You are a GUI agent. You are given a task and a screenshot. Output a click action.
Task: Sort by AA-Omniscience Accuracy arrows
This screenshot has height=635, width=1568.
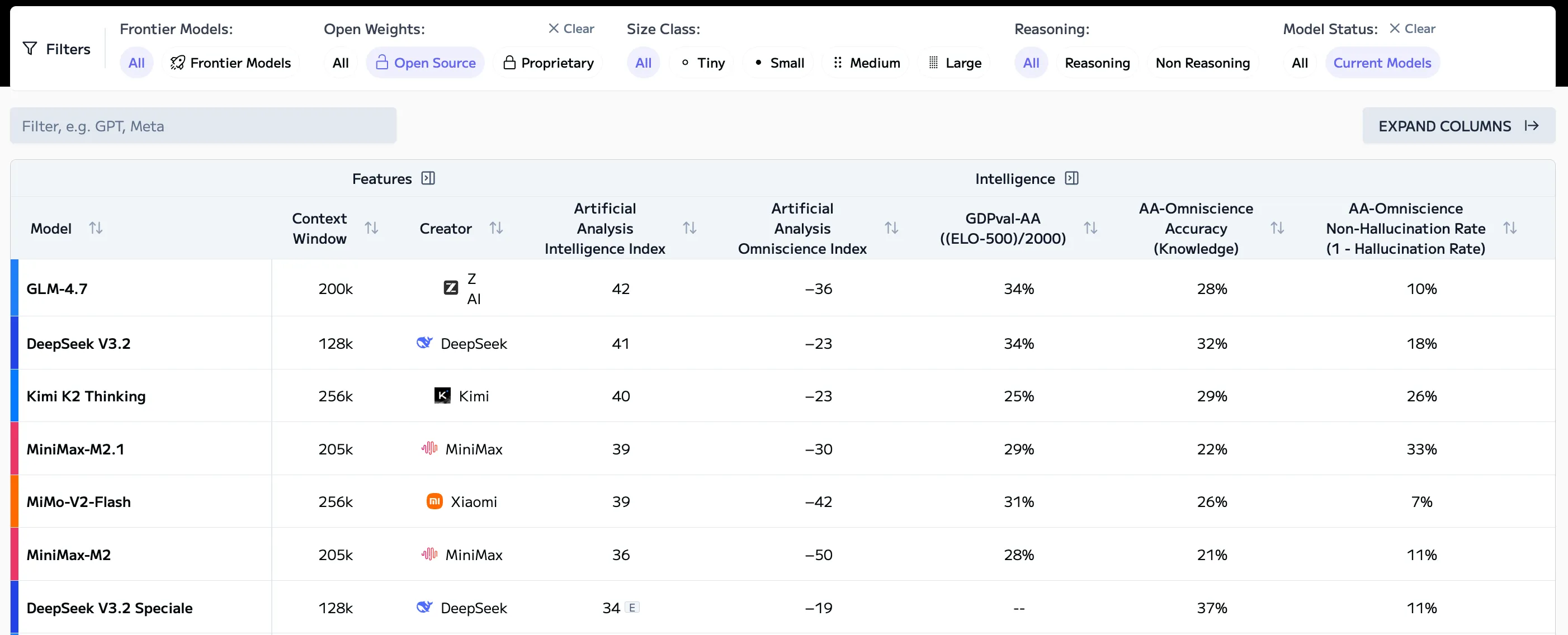coord(1277,228)
